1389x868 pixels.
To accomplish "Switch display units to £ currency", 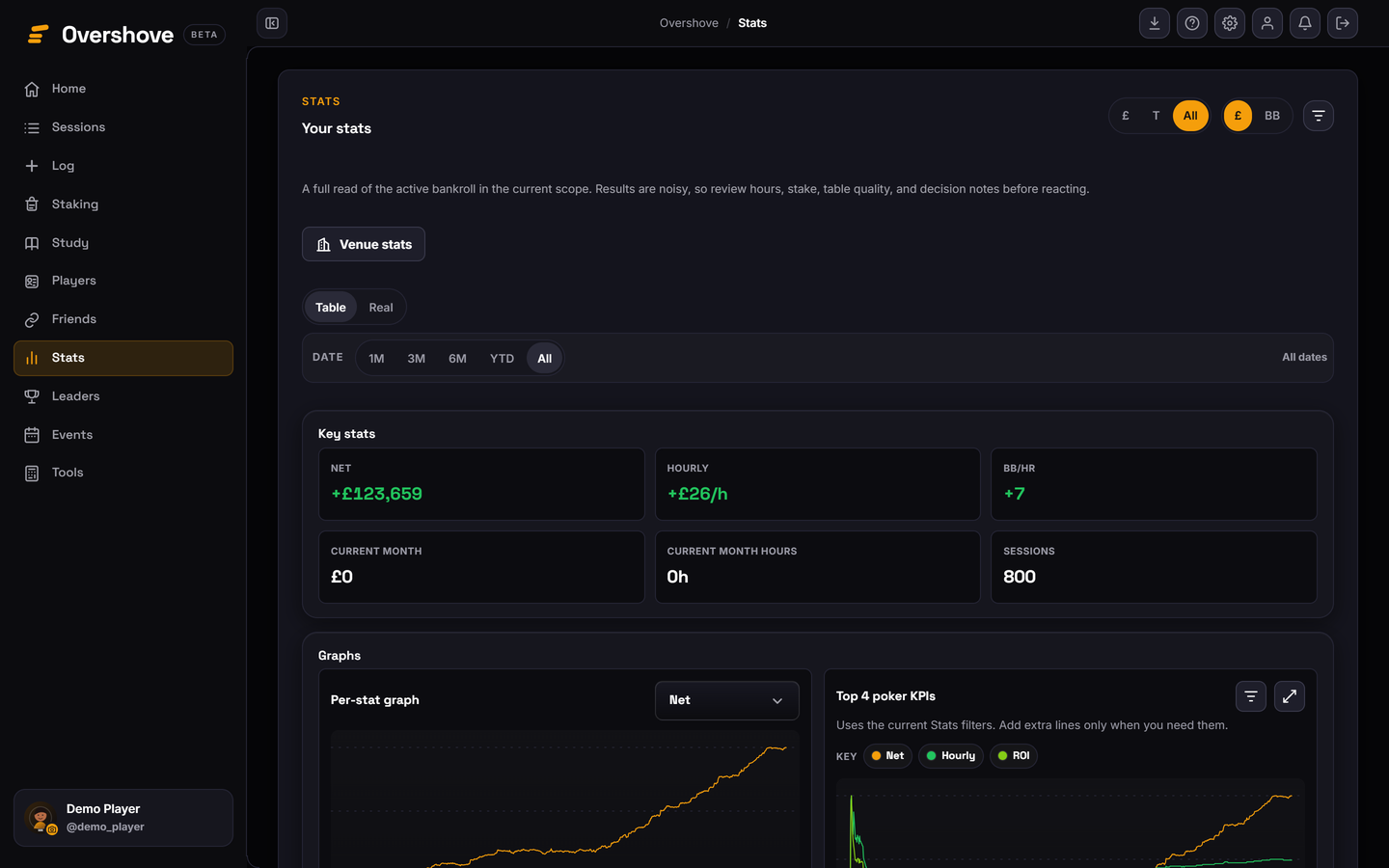I will pyautogui.click(x=1238, y=116).
